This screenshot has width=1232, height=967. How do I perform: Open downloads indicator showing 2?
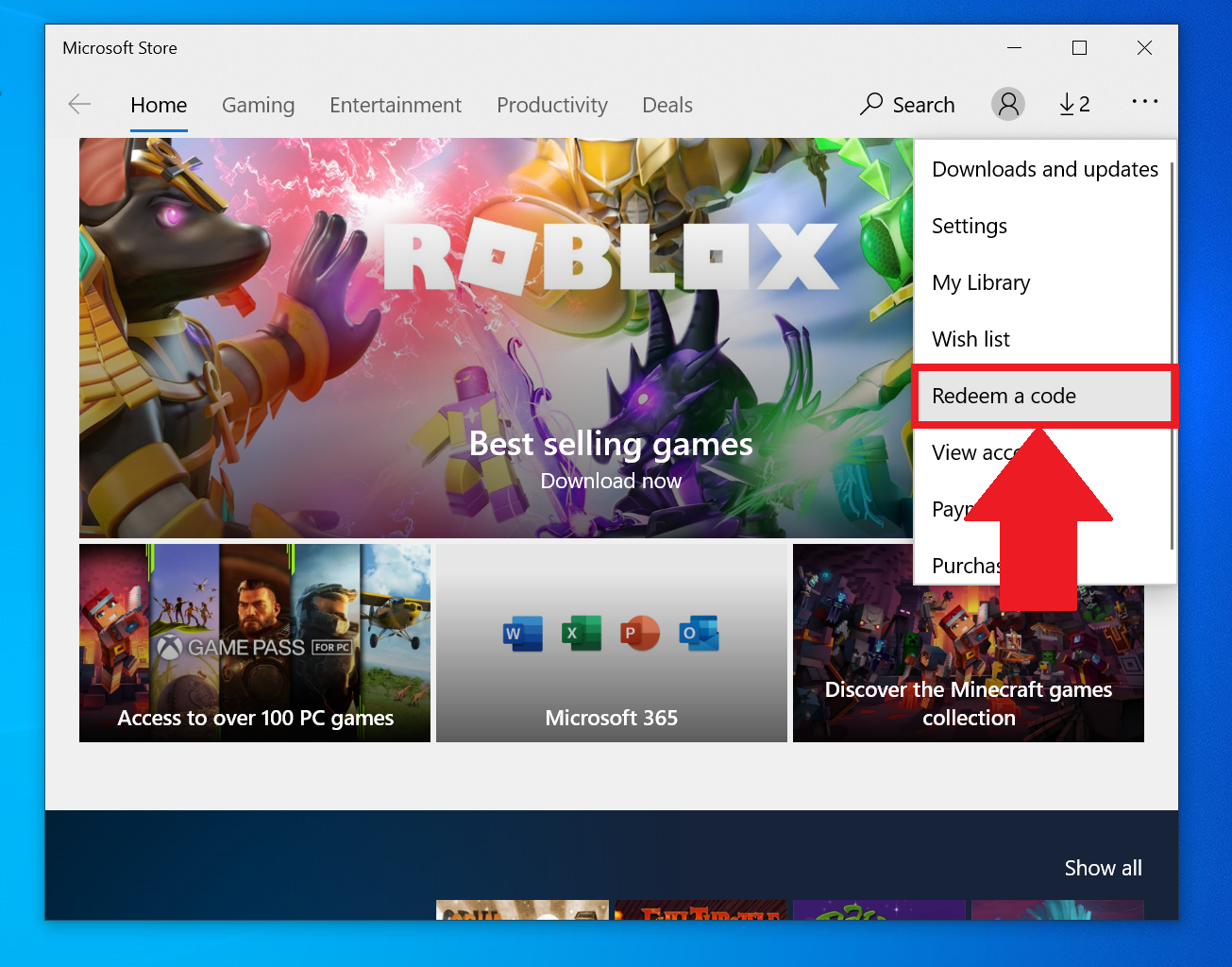coord(1074,104)
